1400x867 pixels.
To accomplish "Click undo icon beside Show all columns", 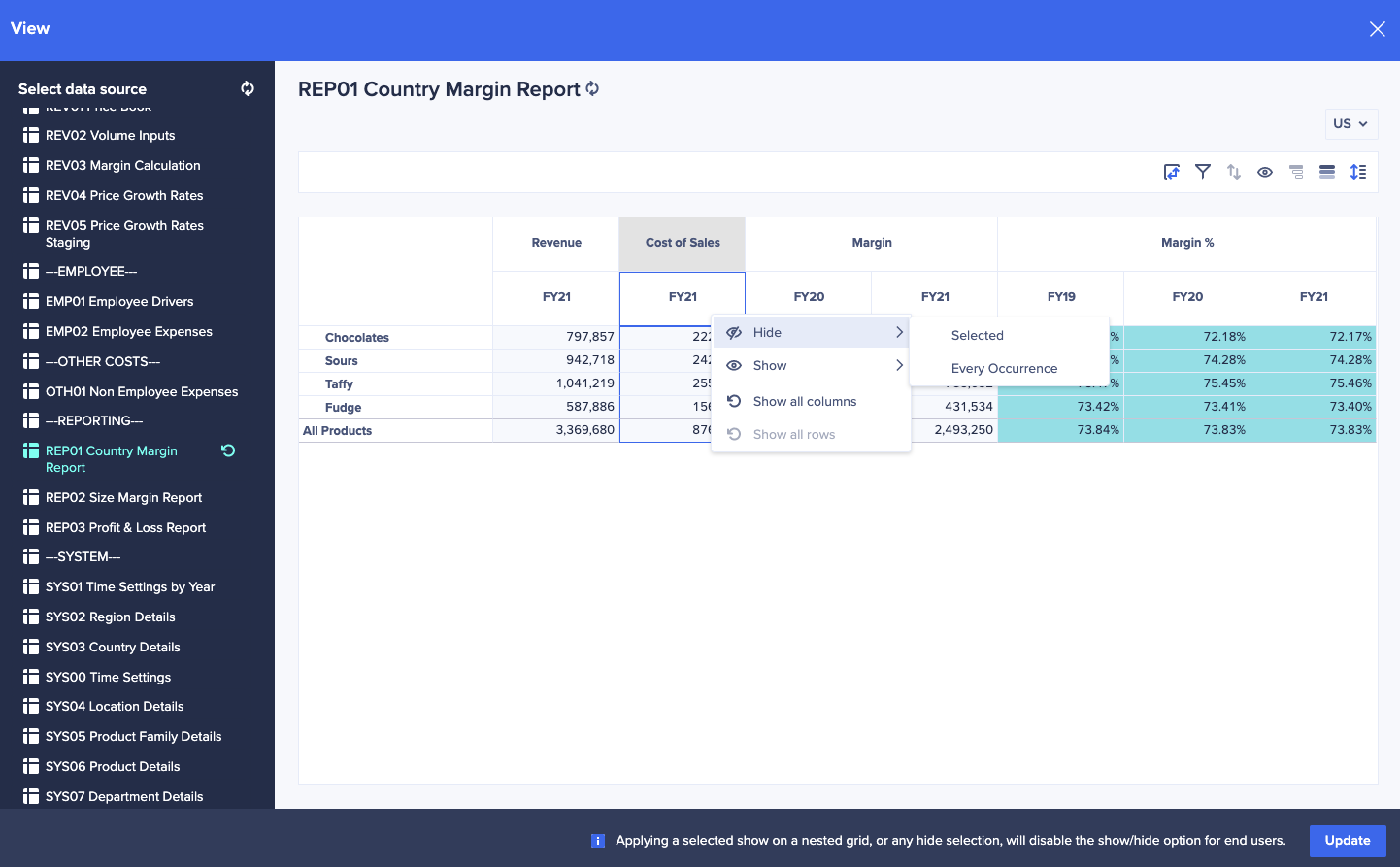I will [734, 401].
